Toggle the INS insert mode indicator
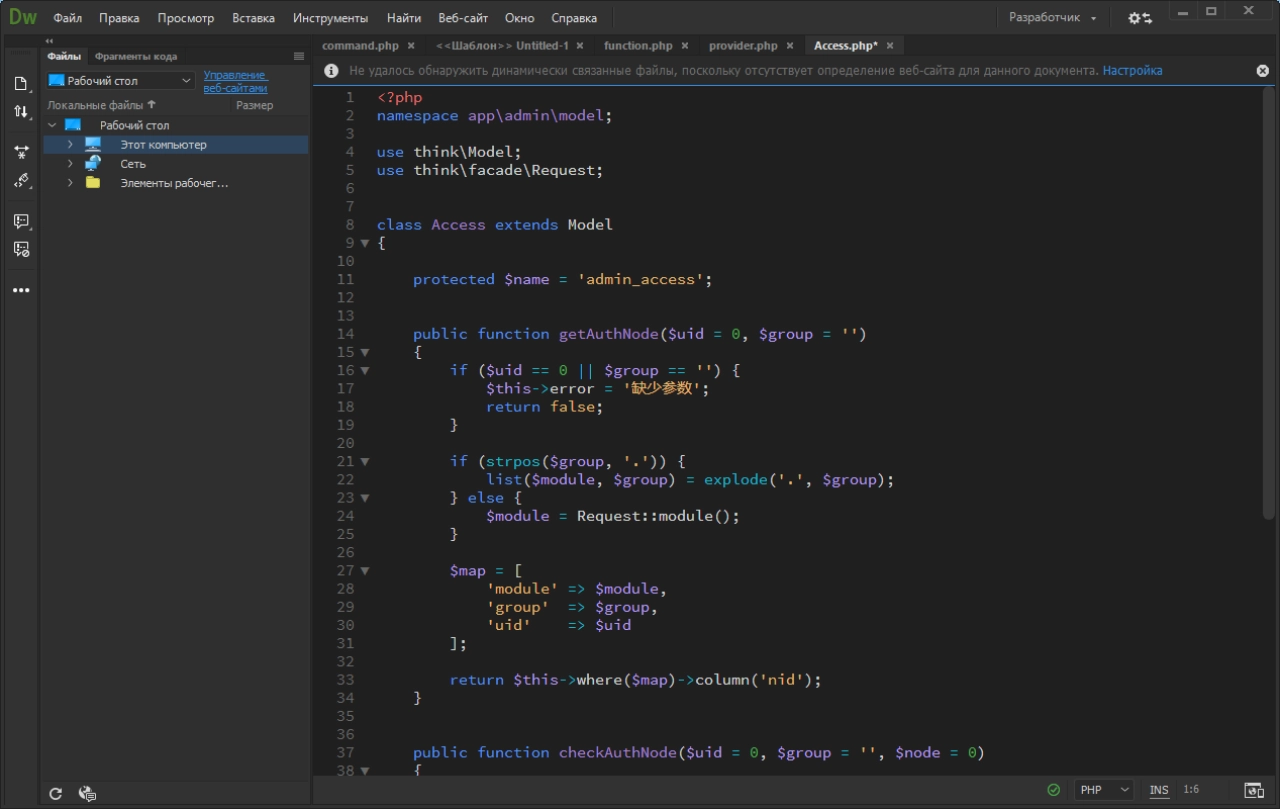The width and height of the screenshot is (1280, 809). click(x=1159, y=790)
